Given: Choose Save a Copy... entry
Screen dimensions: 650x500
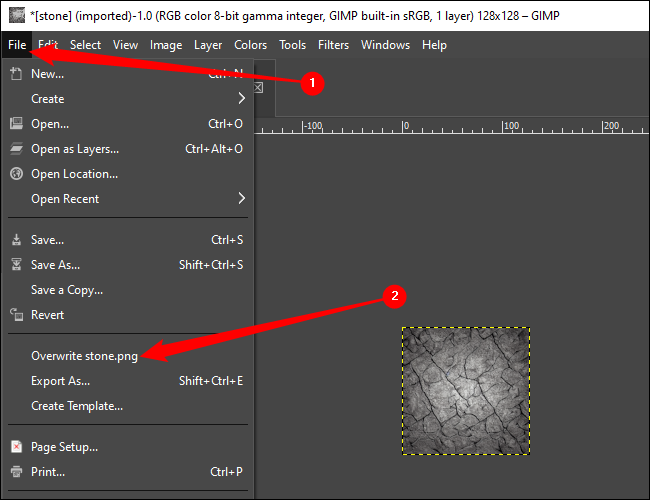Looking at the screenshot, I should [128, 289].
